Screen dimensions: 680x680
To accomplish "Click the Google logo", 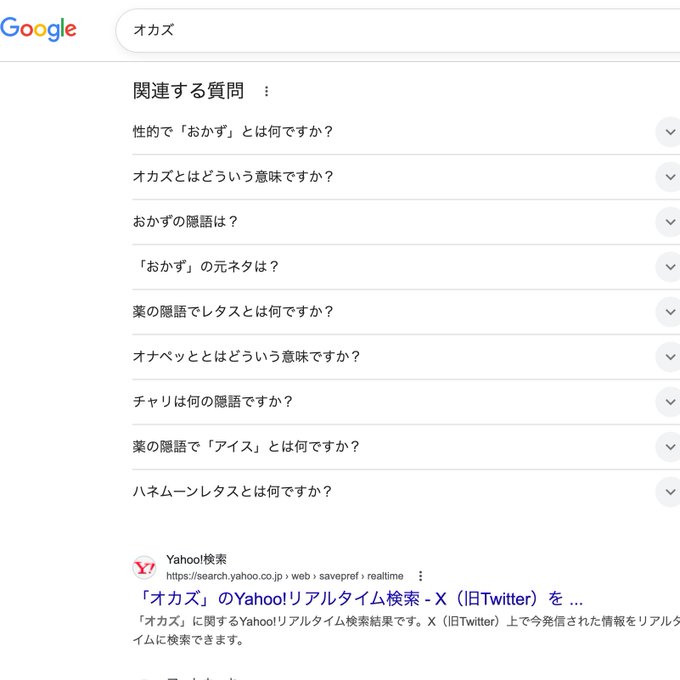I will coord(38,29).
